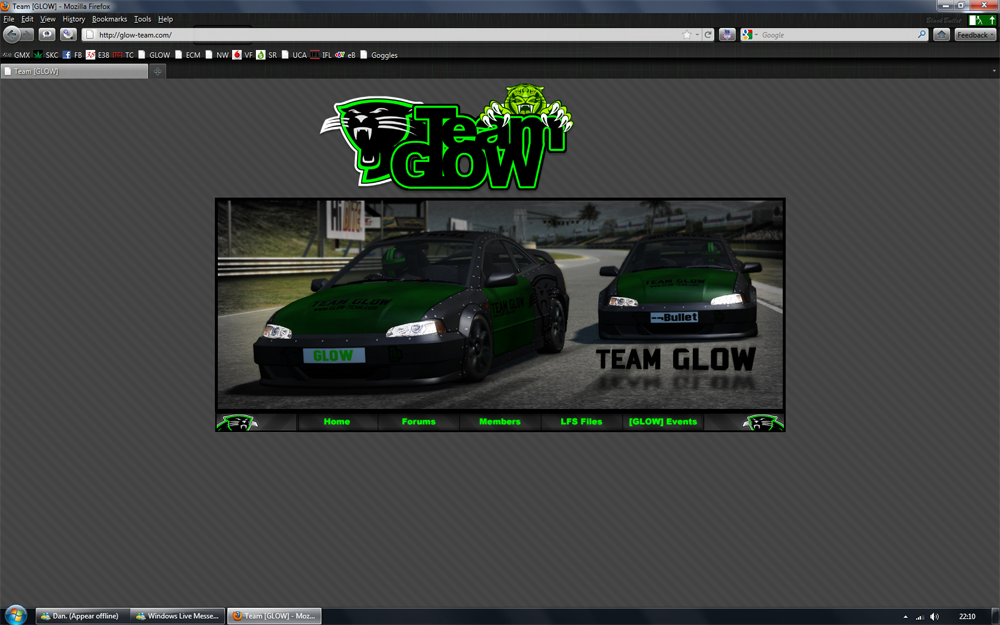Click the URL address bar field

pos(380,35)
